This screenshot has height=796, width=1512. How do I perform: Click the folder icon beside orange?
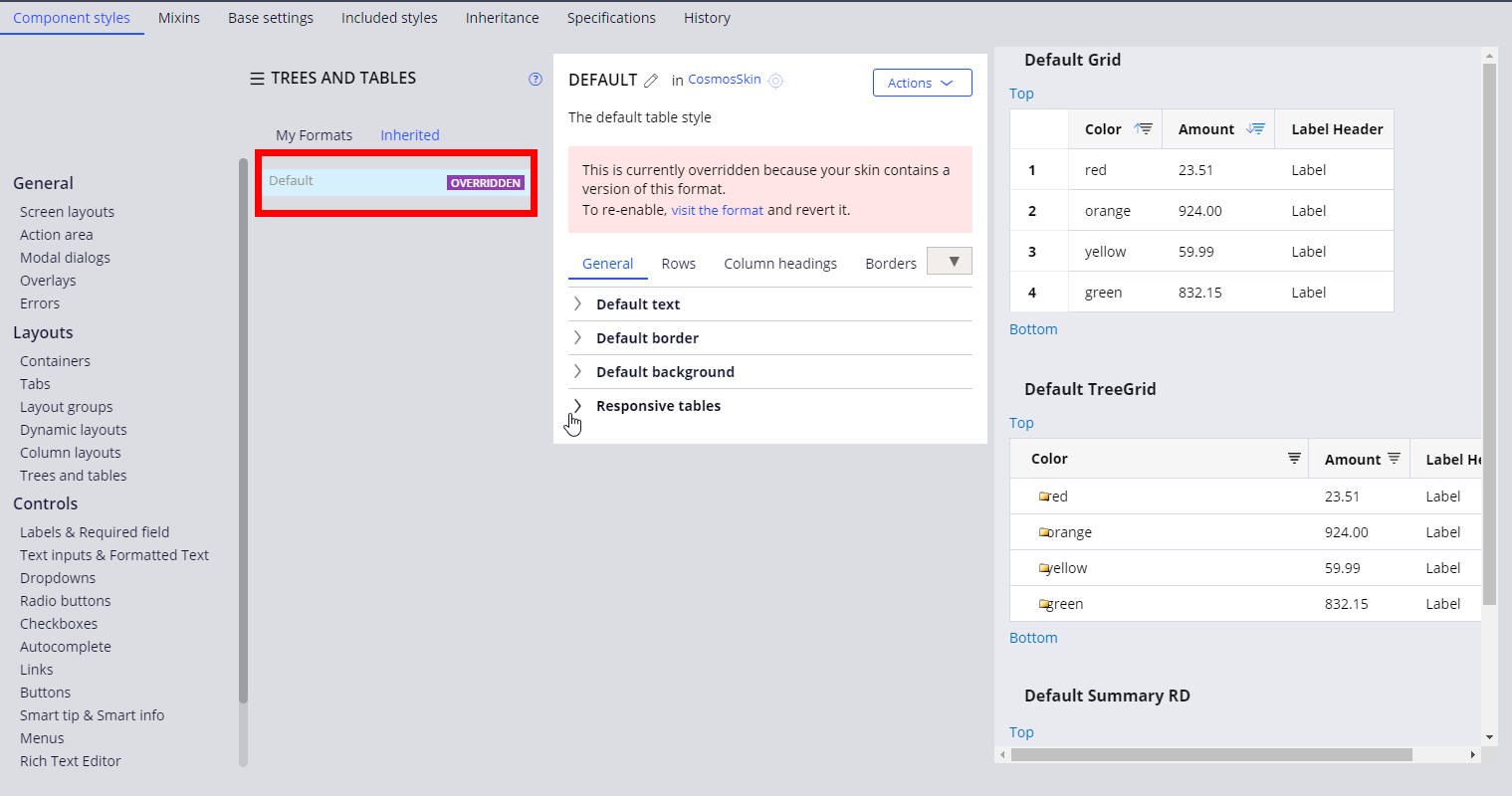[x=1044, y=532]
